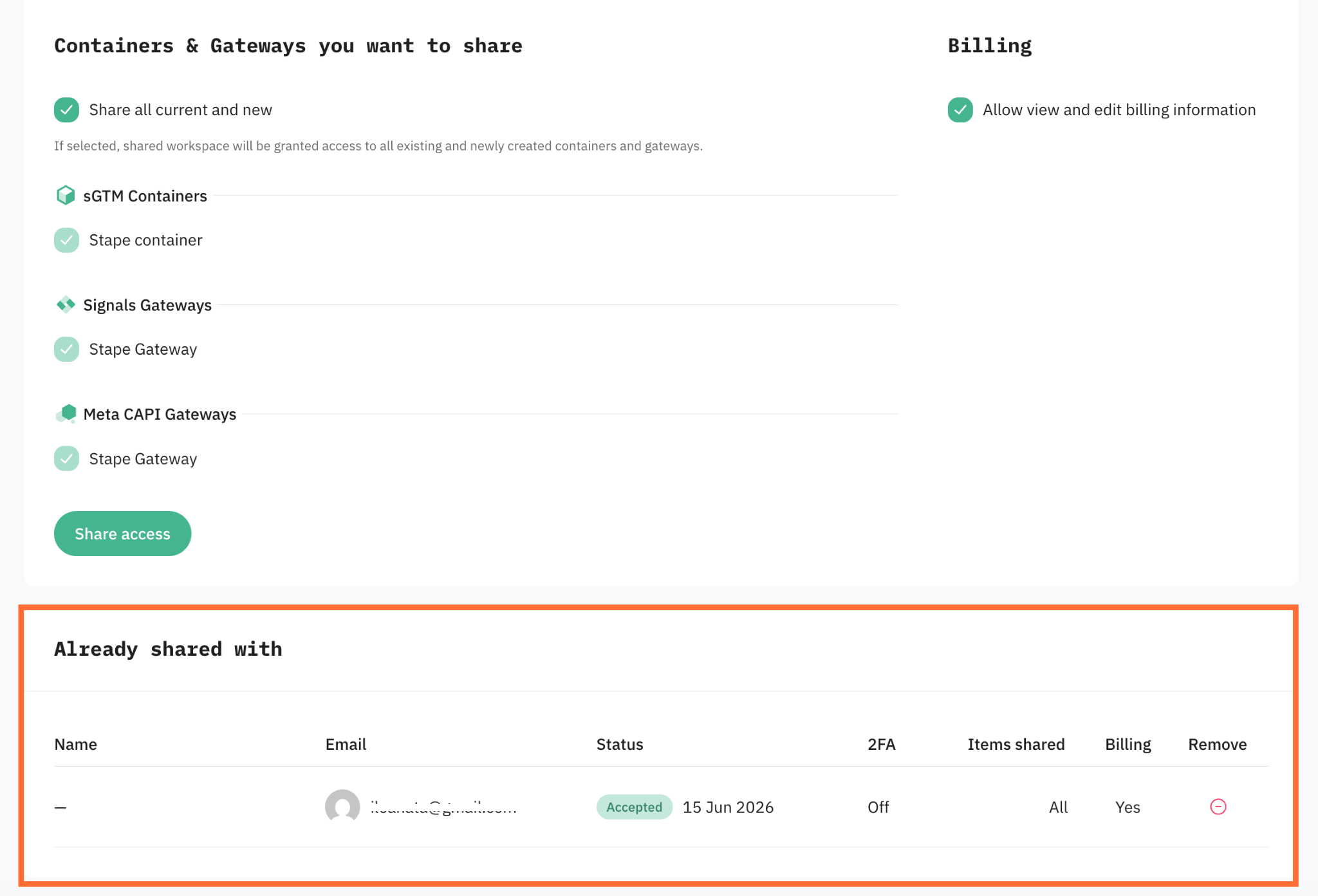Click the 15 Jun 2026 date
Image resolution: width=1318 pixels, height=896 pixels.
[x=728, y=807]
